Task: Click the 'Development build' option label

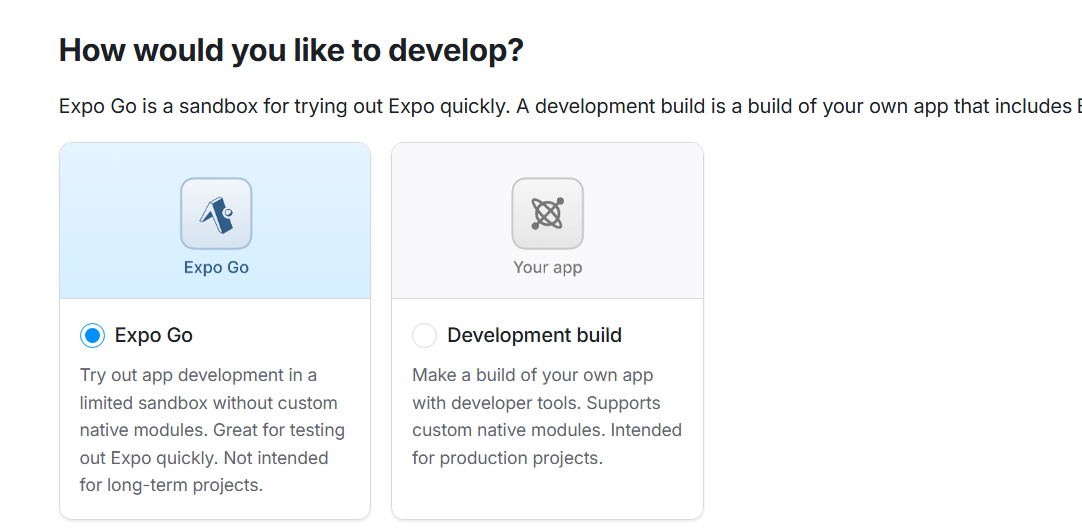Action: [534, 335]
